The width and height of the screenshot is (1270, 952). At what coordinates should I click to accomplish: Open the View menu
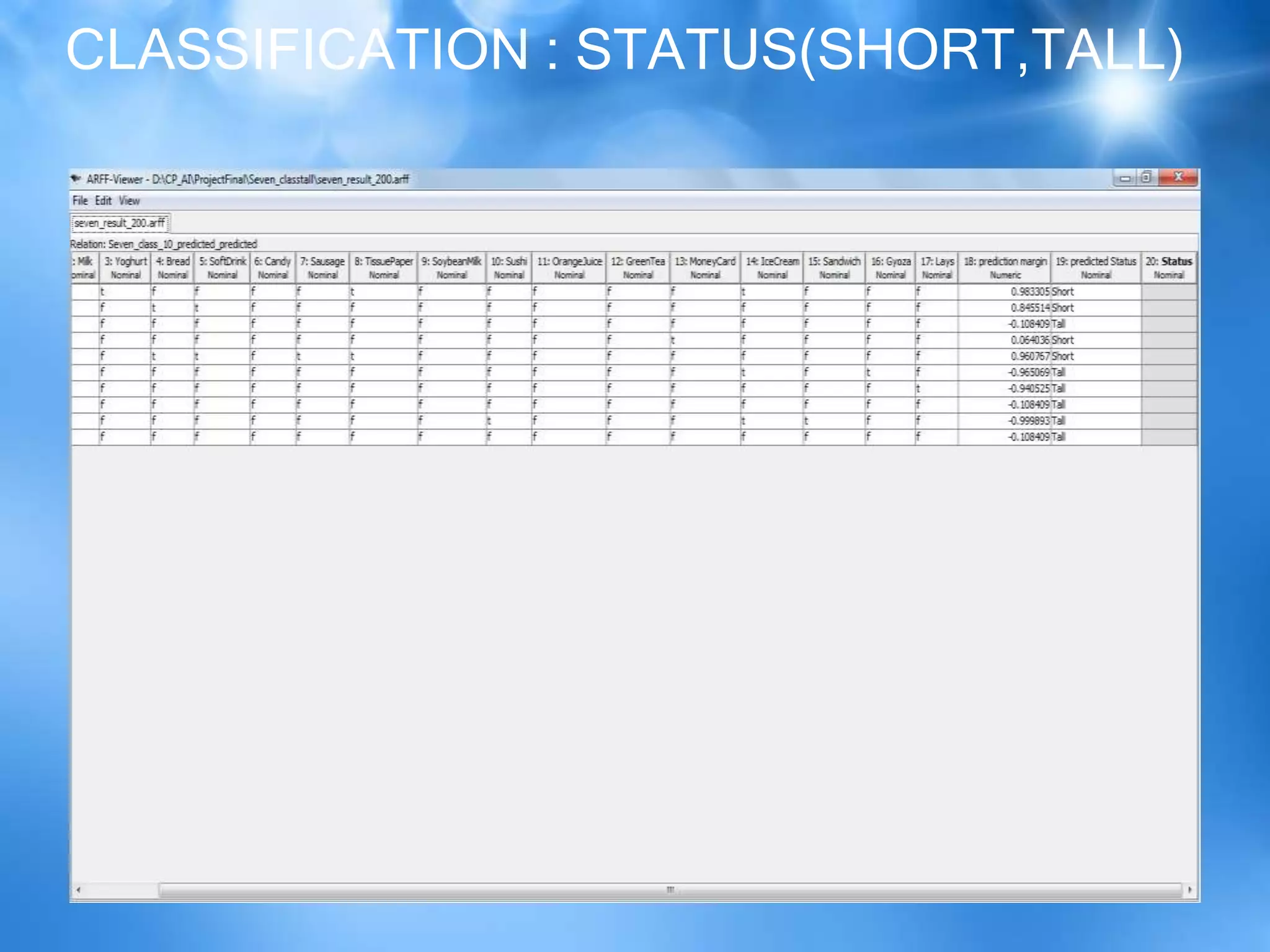[129, 201]
